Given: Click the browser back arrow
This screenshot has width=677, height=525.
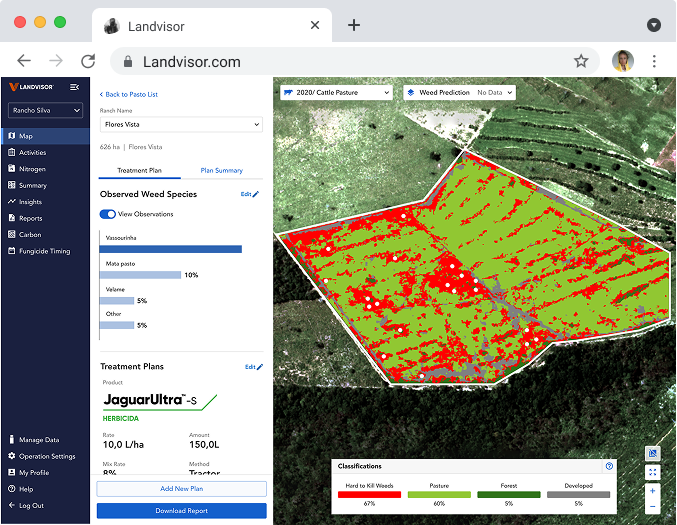Looking at the screenshot, I should coord(24,61).
